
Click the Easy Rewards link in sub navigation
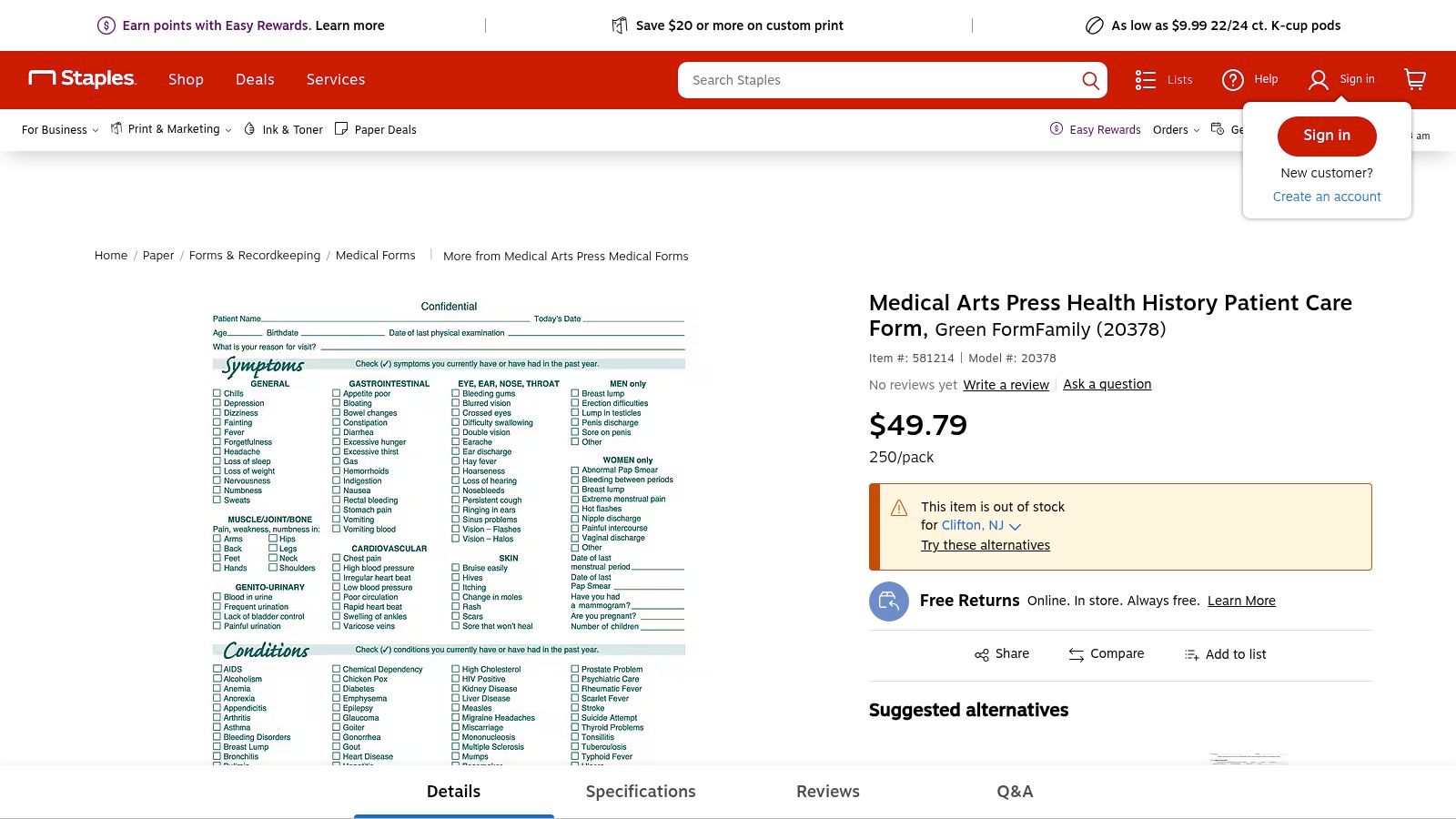point(1105,130)
